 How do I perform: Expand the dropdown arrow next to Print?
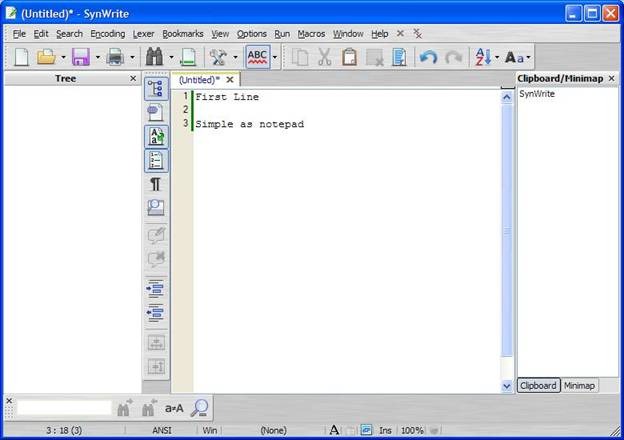coord(132,57)
